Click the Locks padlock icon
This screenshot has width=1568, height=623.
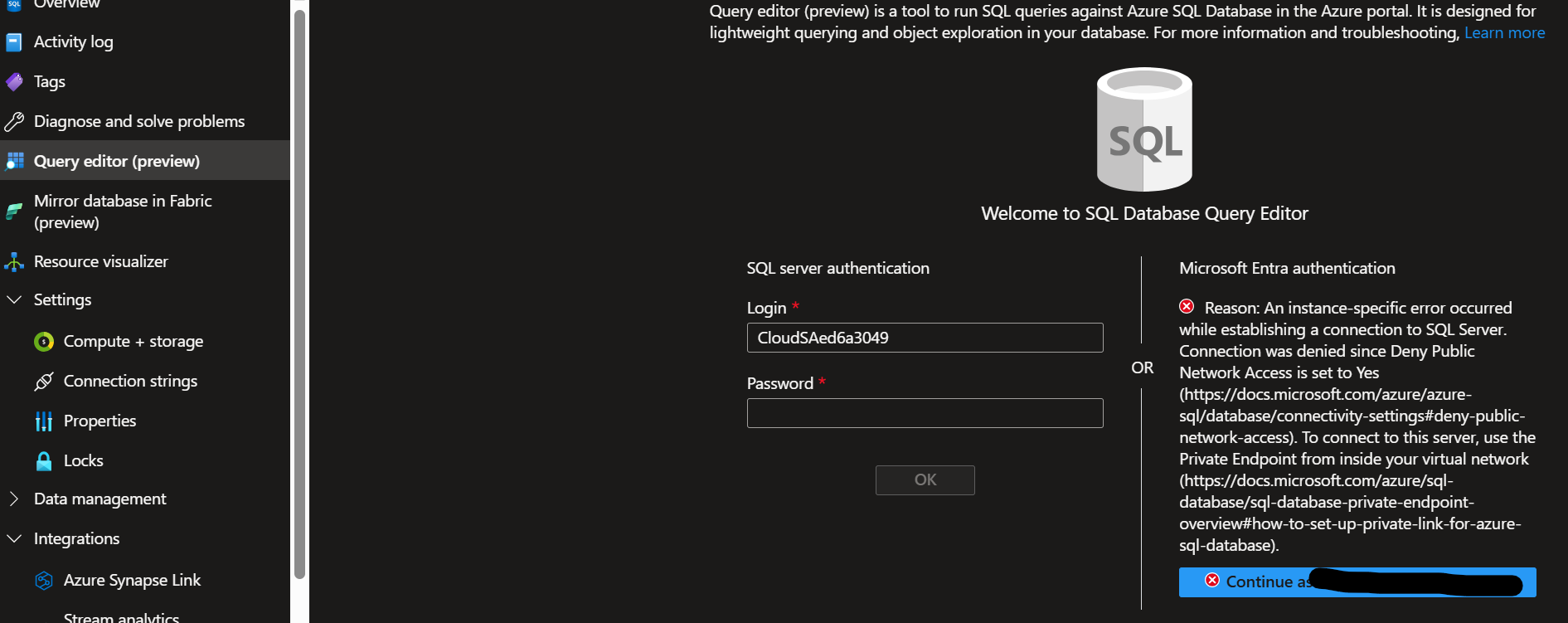click(44, 461)
